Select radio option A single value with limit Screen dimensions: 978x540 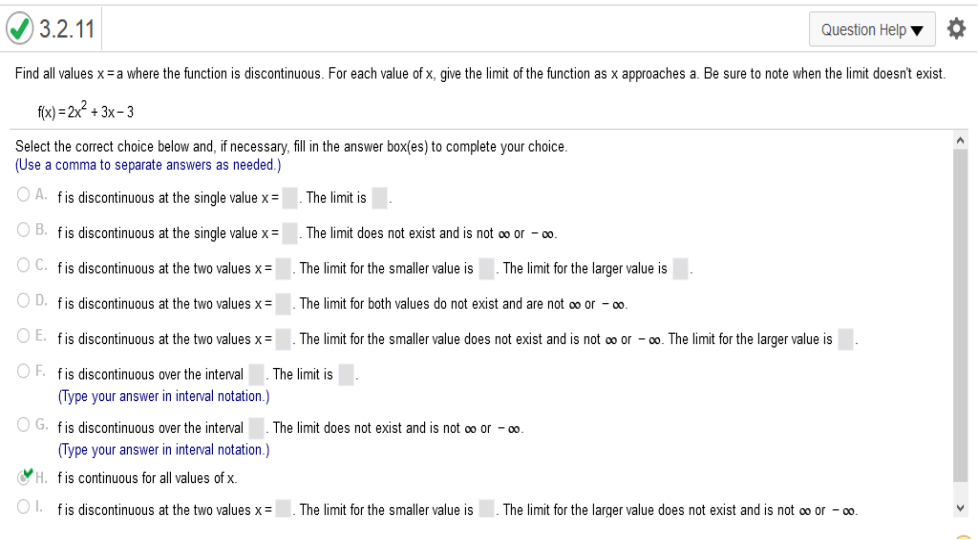point(23,195)
